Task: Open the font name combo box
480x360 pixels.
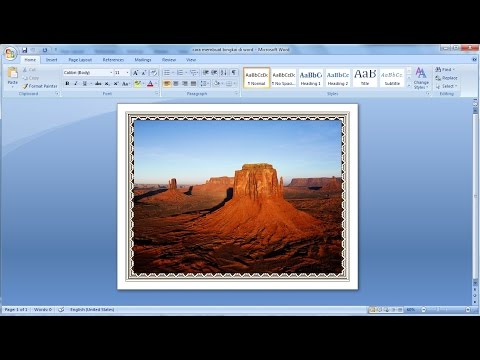Action: coord(88,73)
